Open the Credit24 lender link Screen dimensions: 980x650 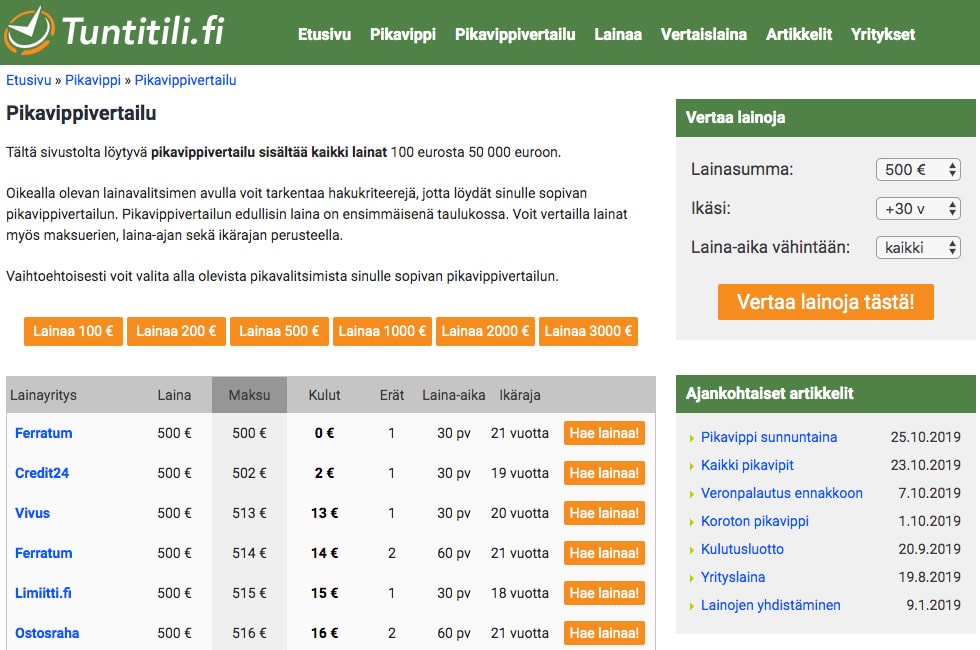pos(42,473)
